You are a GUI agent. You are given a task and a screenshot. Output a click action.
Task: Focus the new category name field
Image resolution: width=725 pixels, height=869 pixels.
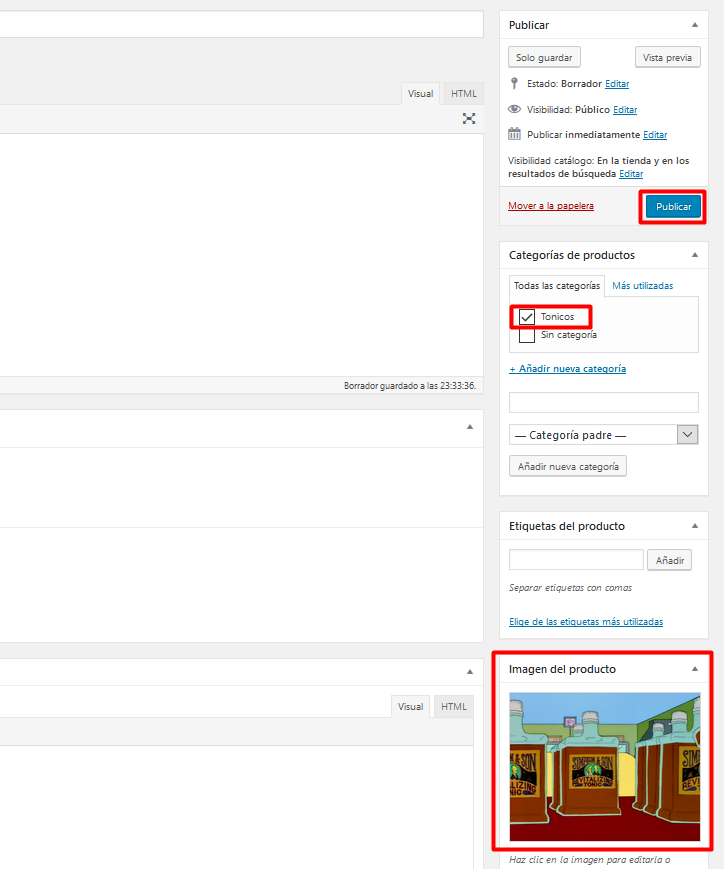(604, 402)
